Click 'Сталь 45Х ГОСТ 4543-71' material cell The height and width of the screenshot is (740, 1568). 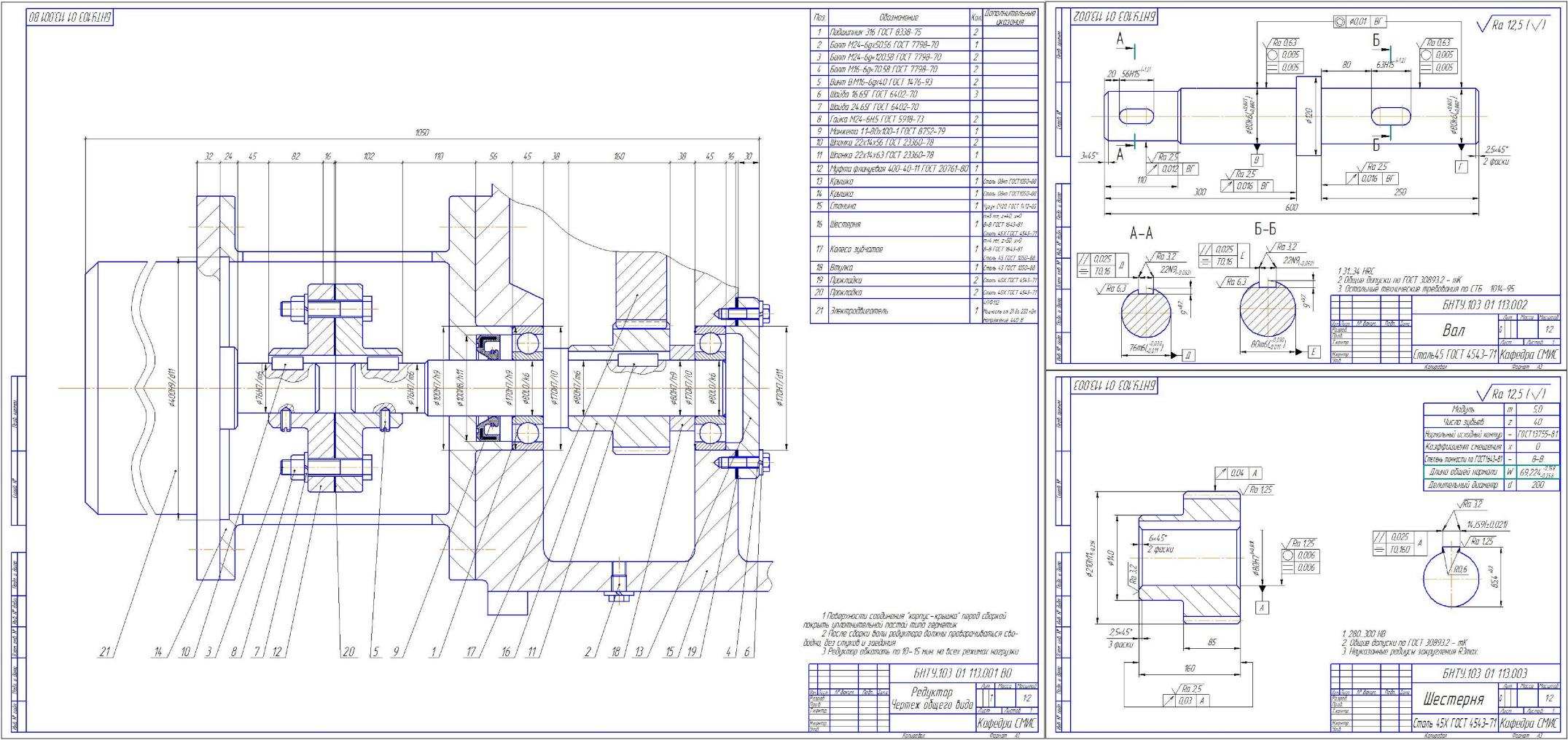click(1454, 724)
